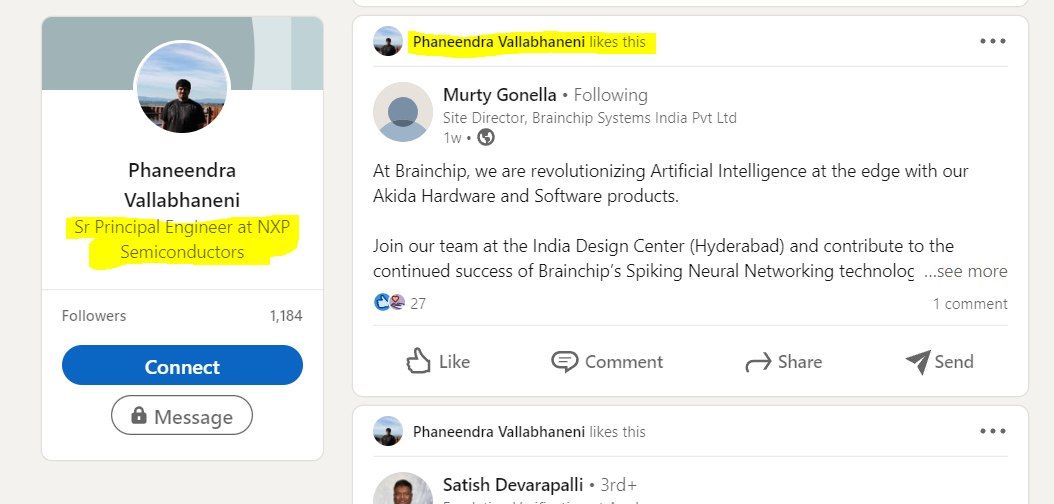The height and width of the screenshot is (504, 1054).
Task: Click the large Phaneendra profile photo
Action: point(182,88)
